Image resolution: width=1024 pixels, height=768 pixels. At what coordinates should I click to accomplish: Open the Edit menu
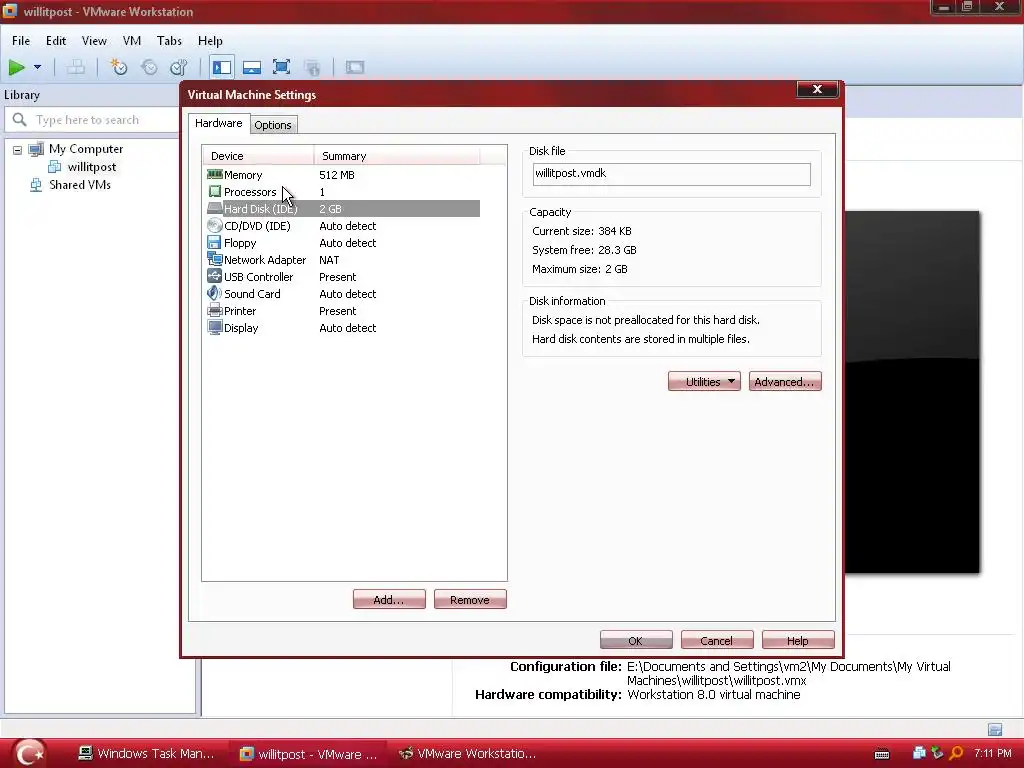[56, 40]
